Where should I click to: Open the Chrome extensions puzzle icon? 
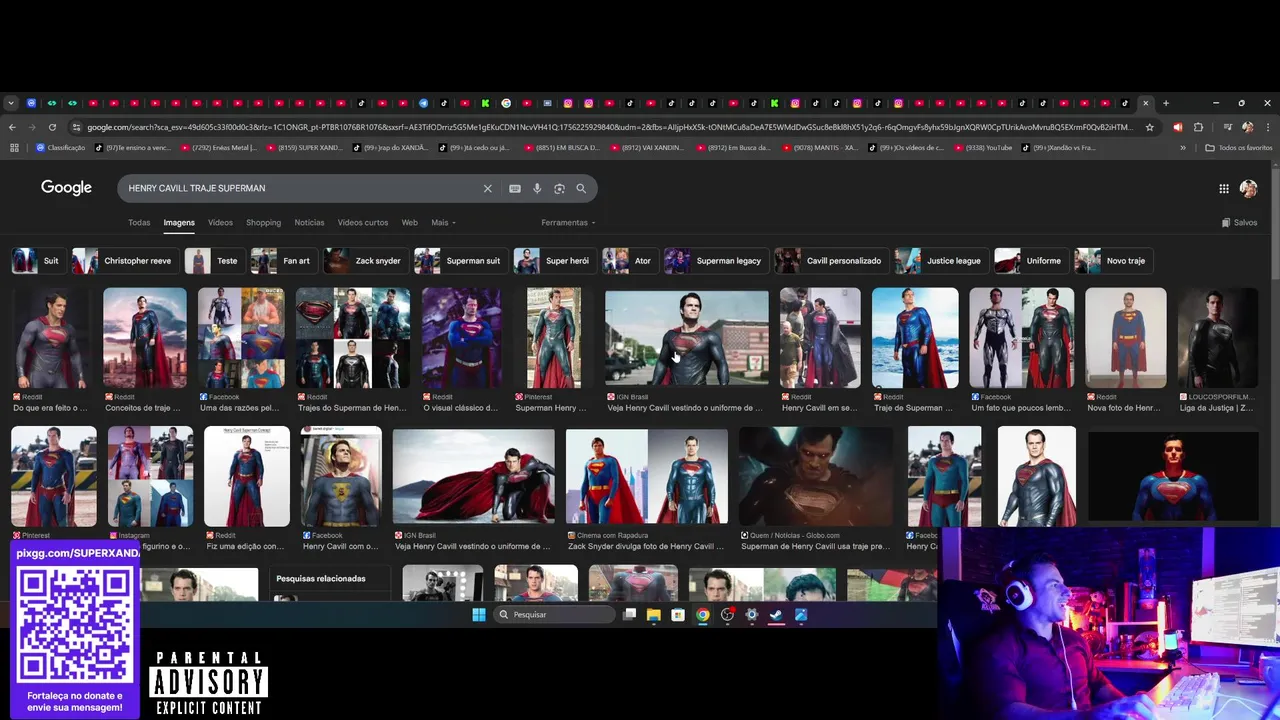tap(1198, 127)
